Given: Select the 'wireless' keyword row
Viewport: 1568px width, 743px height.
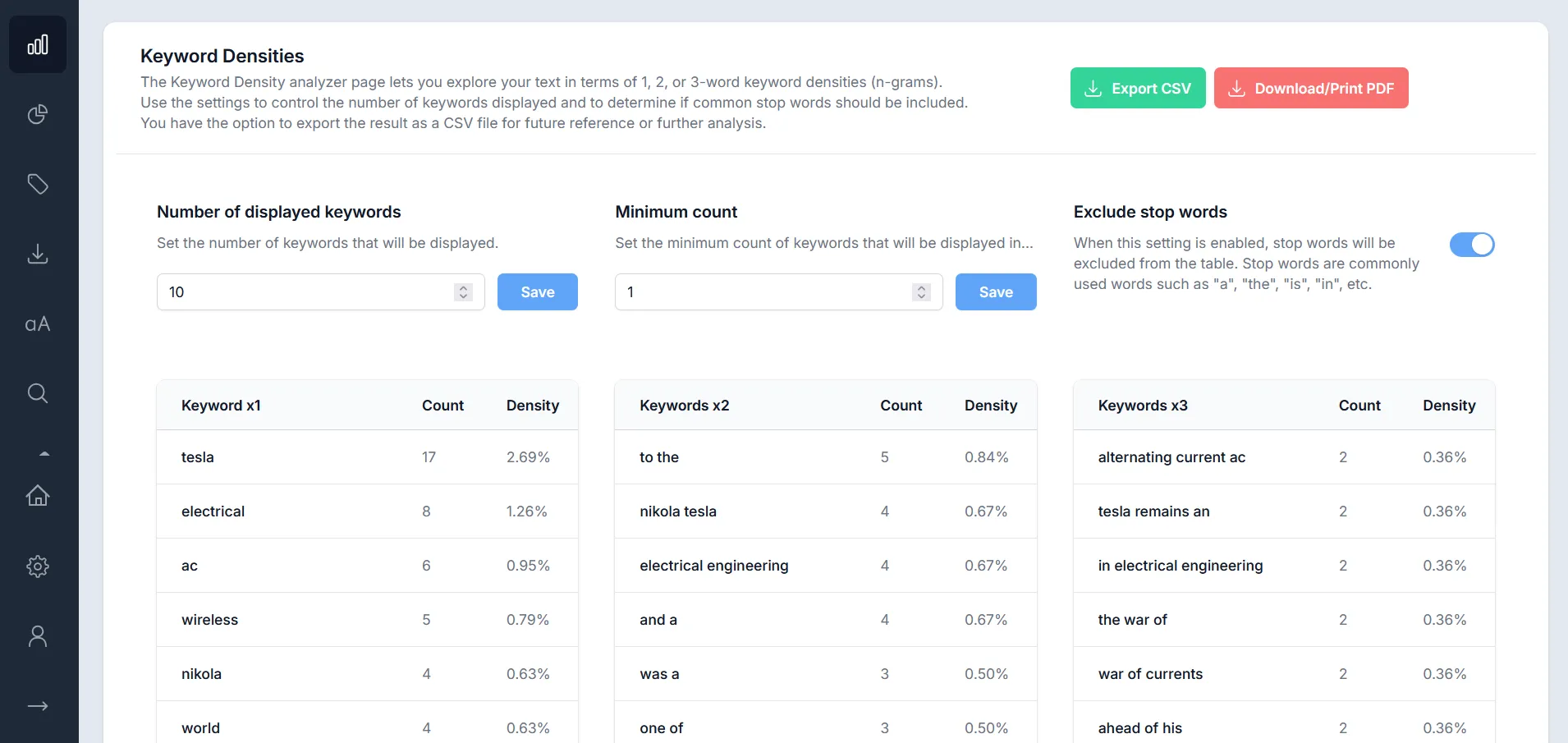Looking at the screenshot, I should point(368,620).
